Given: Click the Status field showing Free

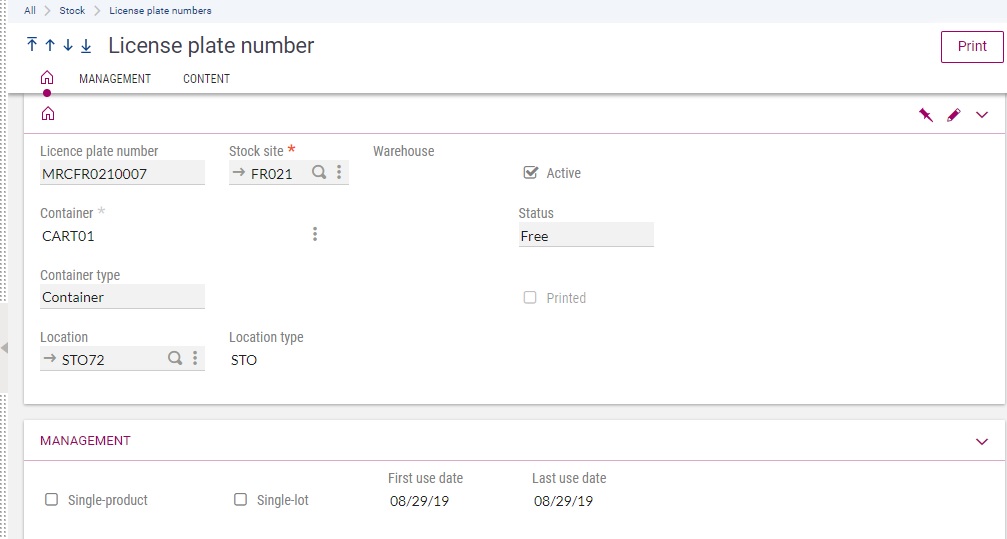Looking at the screenshot, I should click(586, 235).
